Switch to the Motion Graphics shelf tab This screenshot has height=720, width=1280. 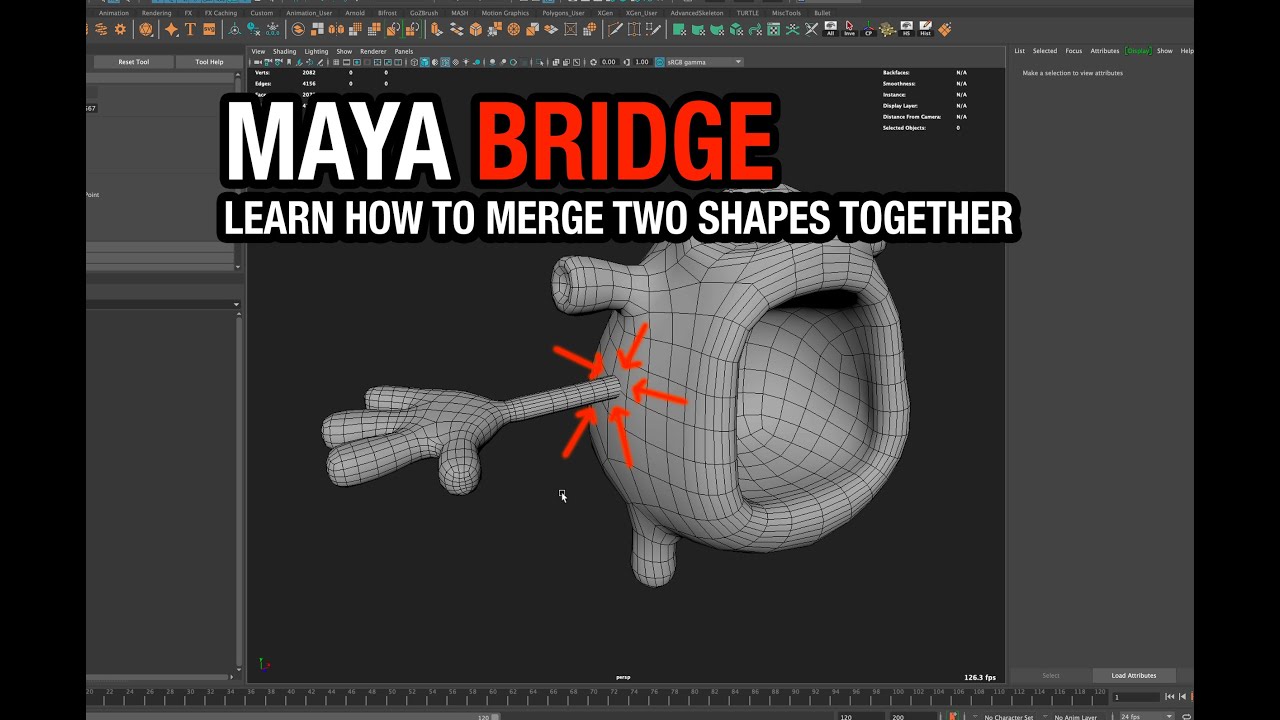click(x=505, y=13)
